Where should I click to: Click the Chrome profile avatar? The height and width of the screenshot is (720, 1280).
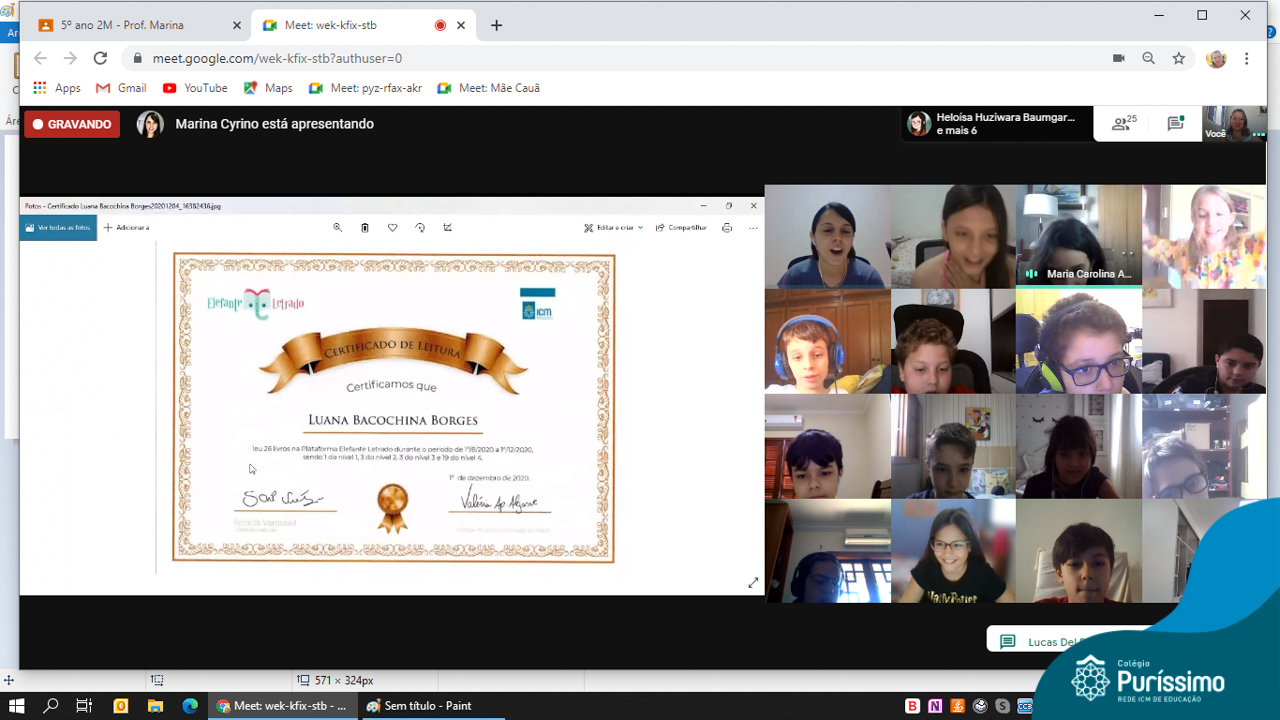(x=1216, y=59)
